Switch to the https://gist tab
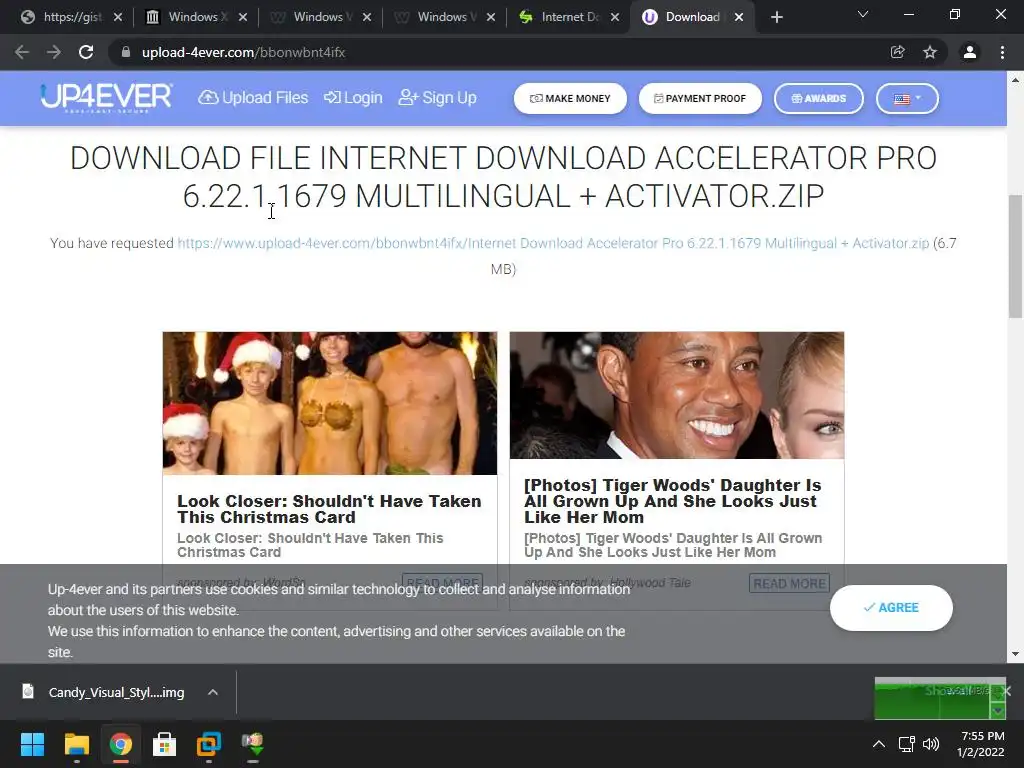Screen dimensions: 1024x768 63,17
